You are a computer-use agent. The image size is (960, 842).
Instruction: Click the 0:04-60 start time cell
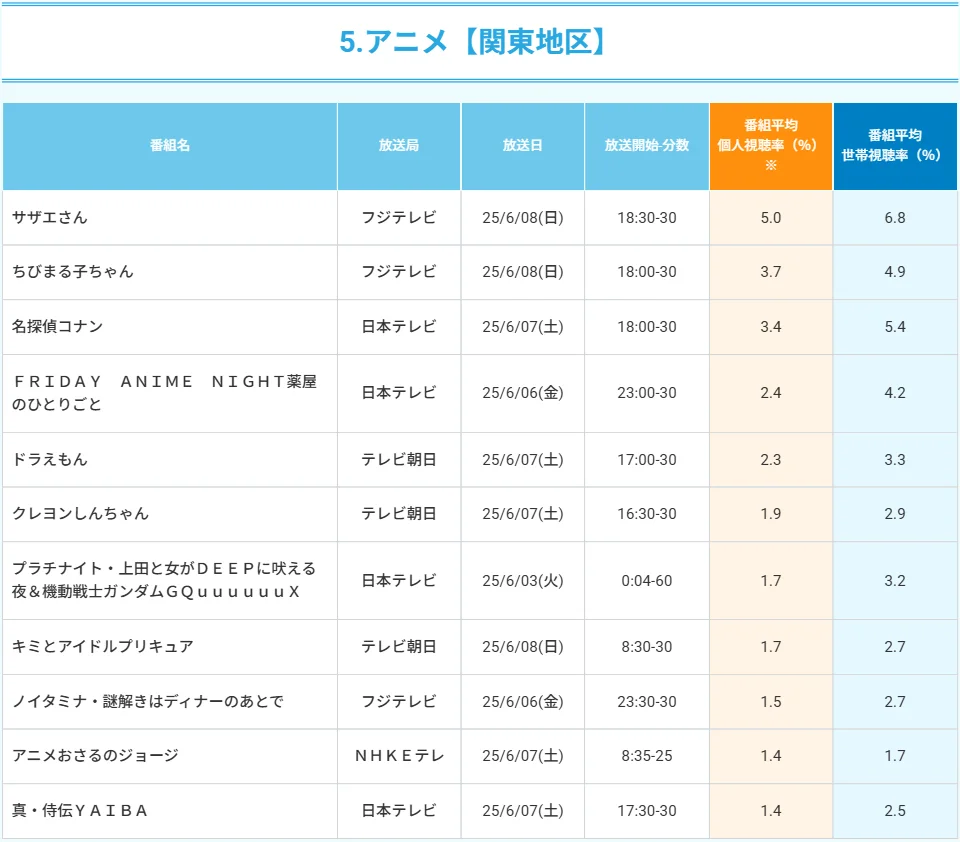tap(647, 580)
